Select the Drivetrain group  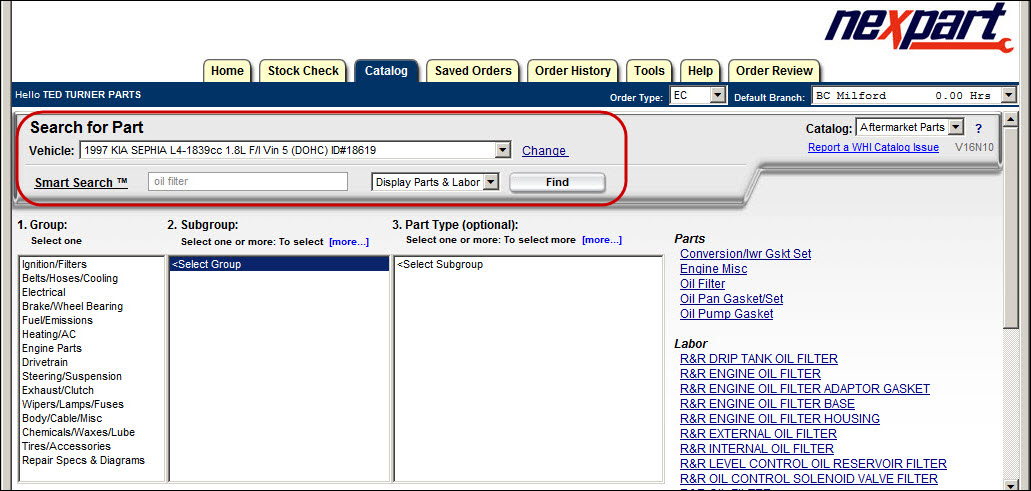coord(45,362)
